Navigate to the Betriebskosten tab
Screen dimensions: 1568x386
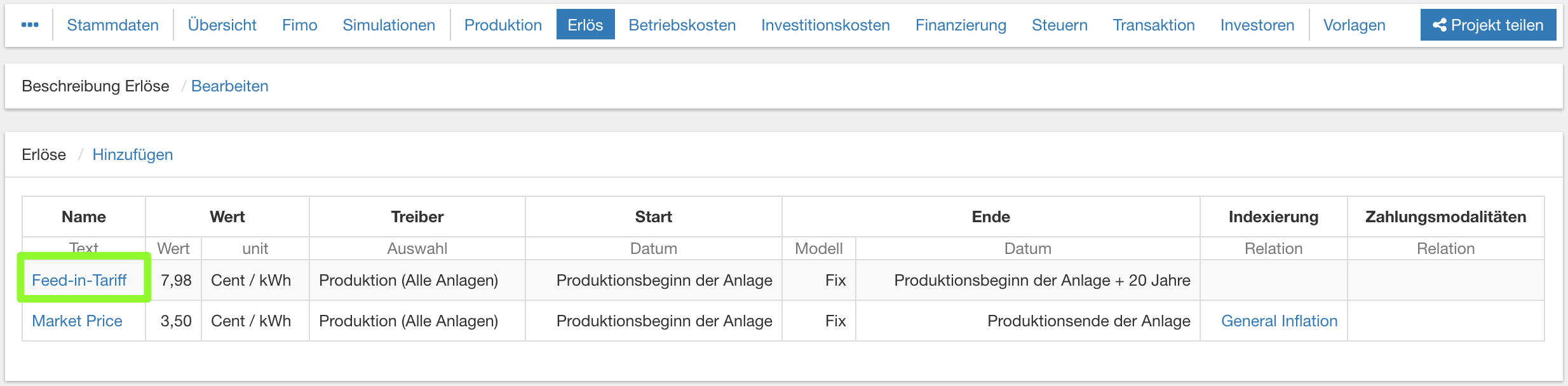click(682, 25)
